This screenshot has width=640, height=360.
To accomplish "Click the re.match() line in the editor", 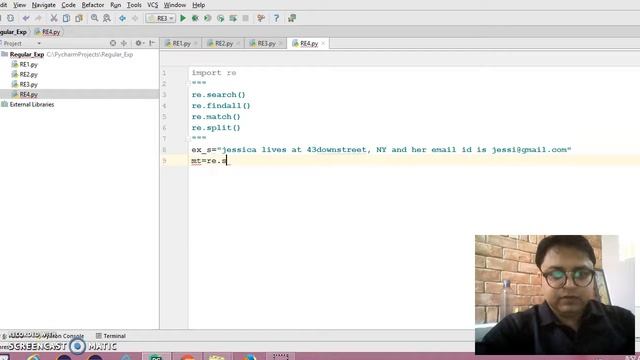I will click(x=216, y=117).
